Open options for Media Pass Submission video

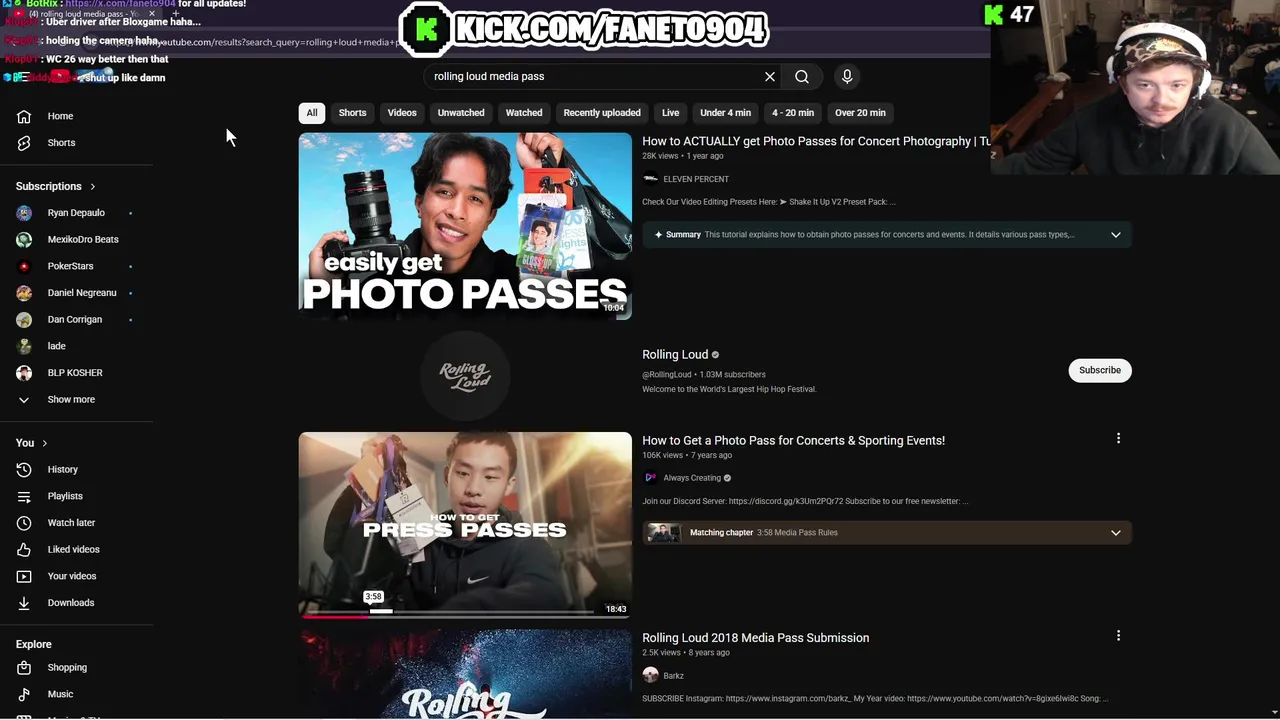[1118, 635]
